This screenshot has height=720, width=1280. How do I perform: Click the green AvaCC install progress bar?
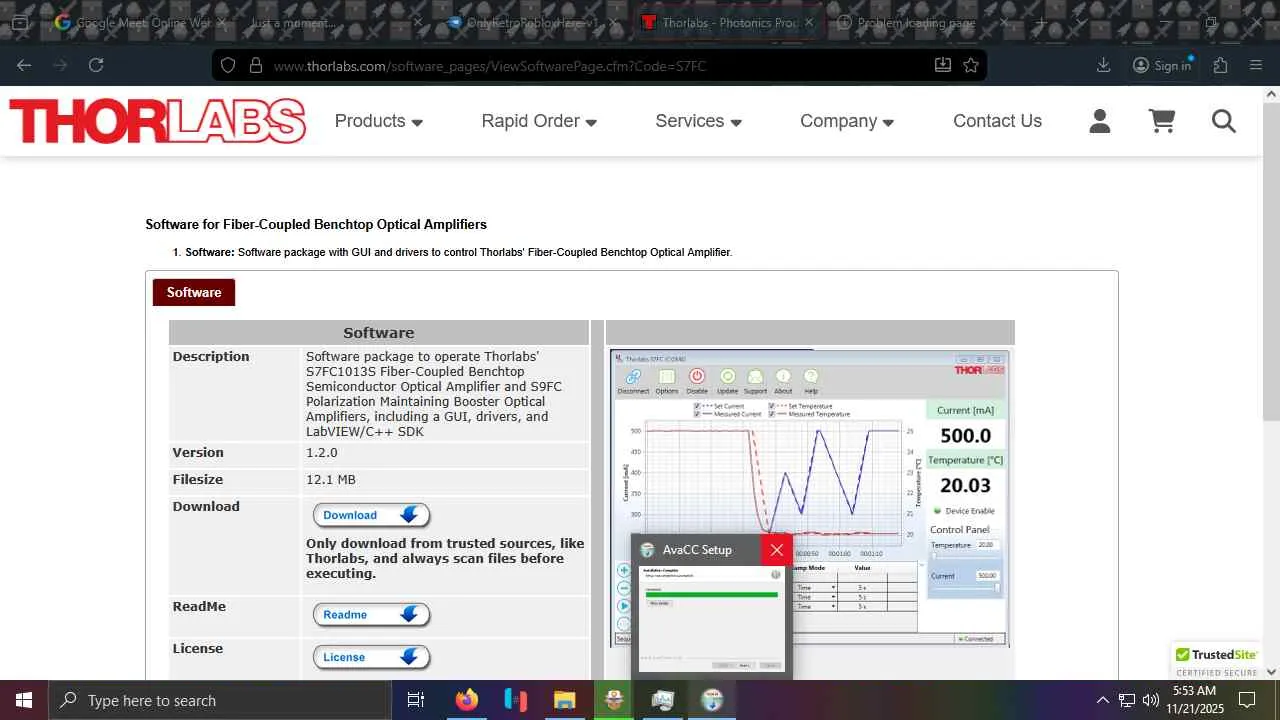click(x=712, y=595)
